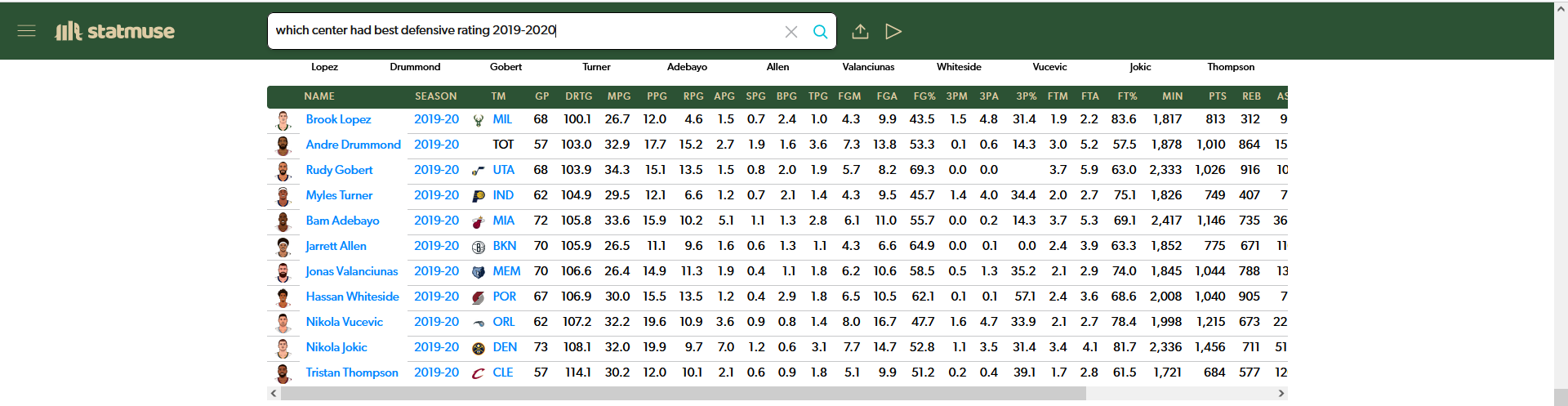Open the hamburger menu
The height and width of the screenshot is (406, 1568).
click(26, 31)
